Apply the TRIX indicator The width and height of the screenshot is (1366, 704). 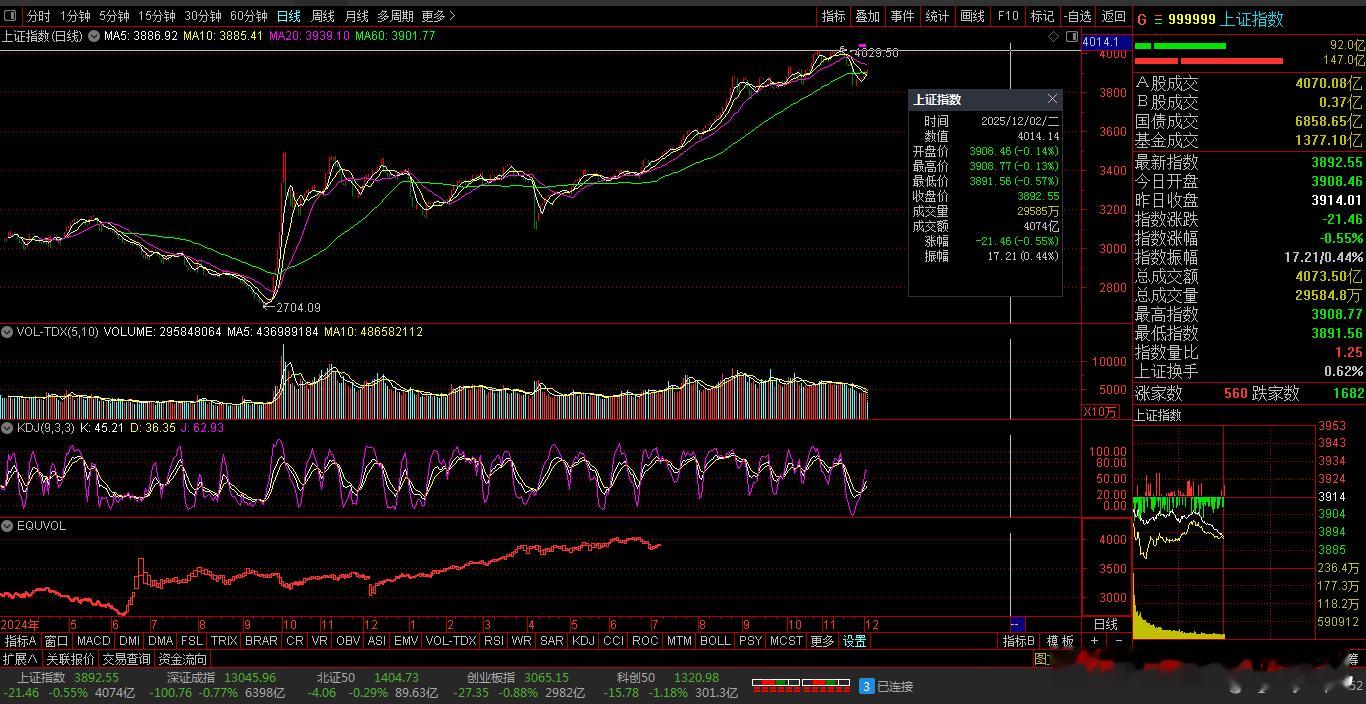coord(224,641)
